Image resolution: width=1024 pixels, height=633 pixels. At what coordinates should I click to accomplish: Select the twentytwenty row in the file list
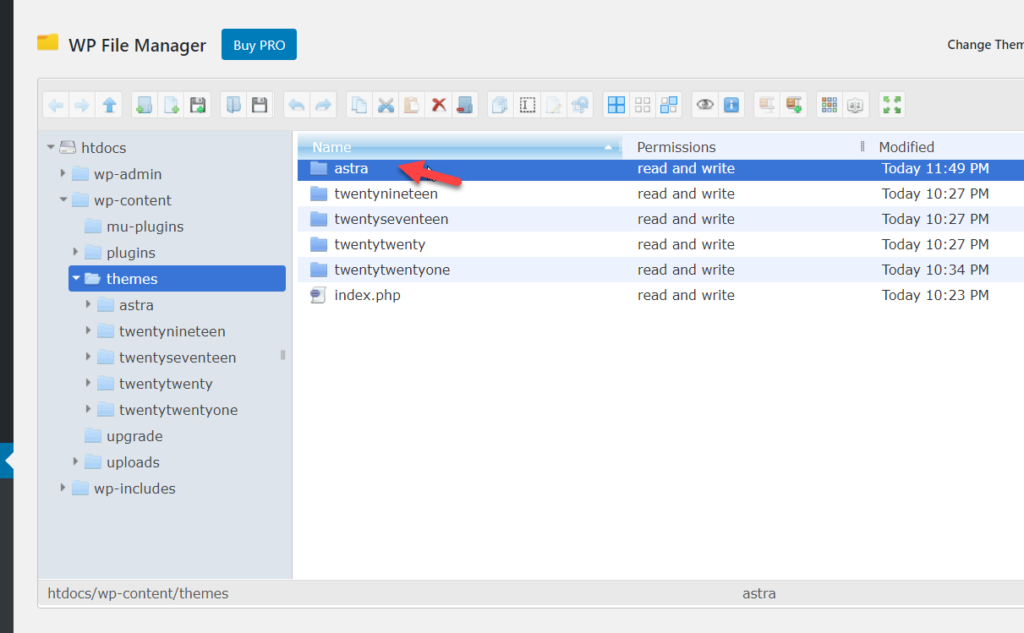[661, 245]
